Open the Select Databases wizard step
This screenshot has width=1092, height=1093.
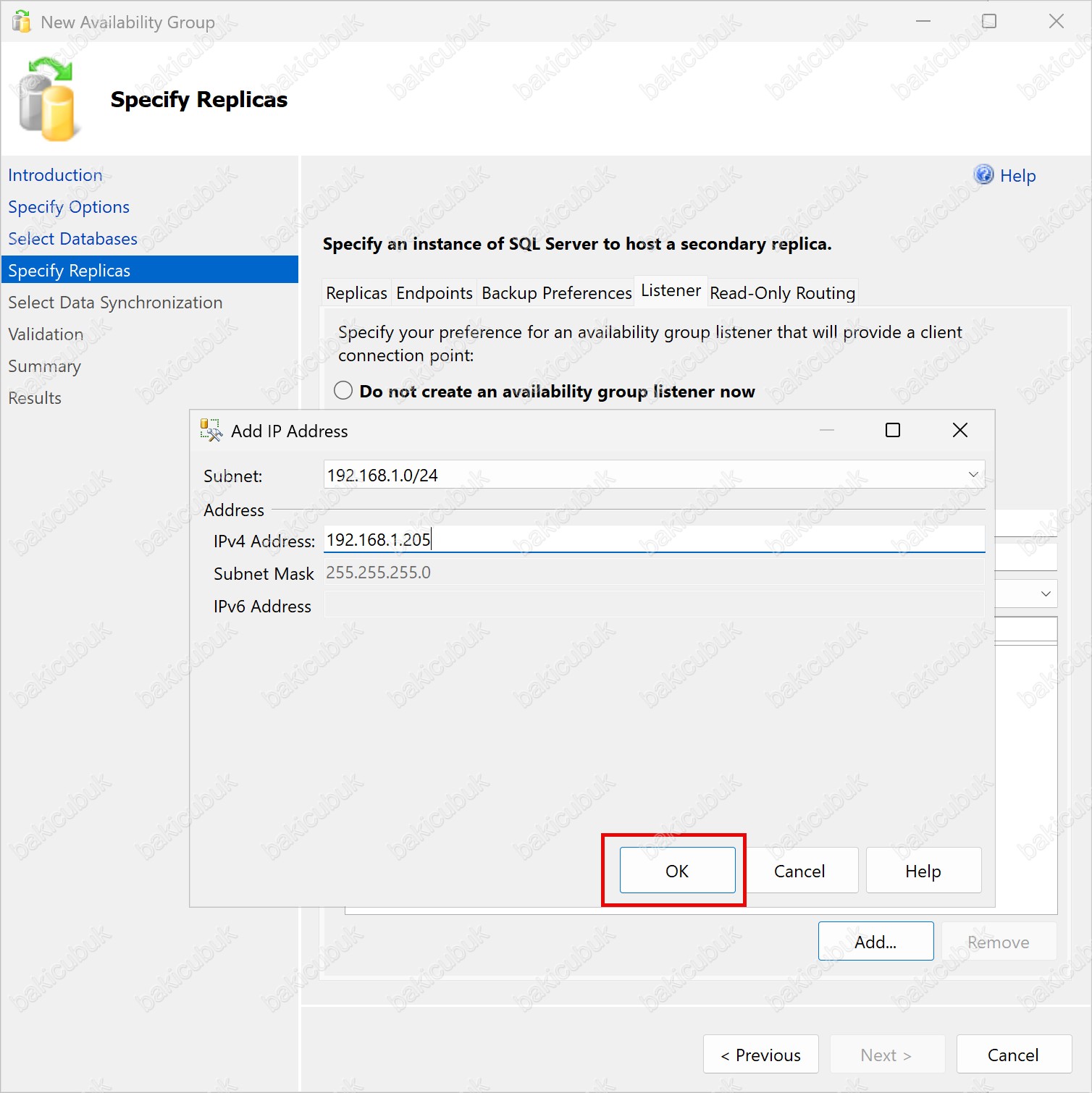coord(72,239)
